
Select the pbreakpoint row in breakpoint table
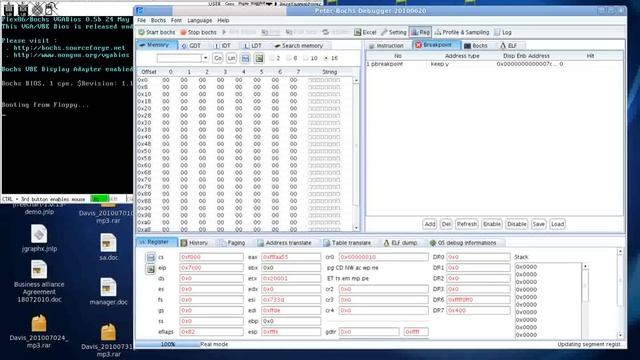(494, 64)
